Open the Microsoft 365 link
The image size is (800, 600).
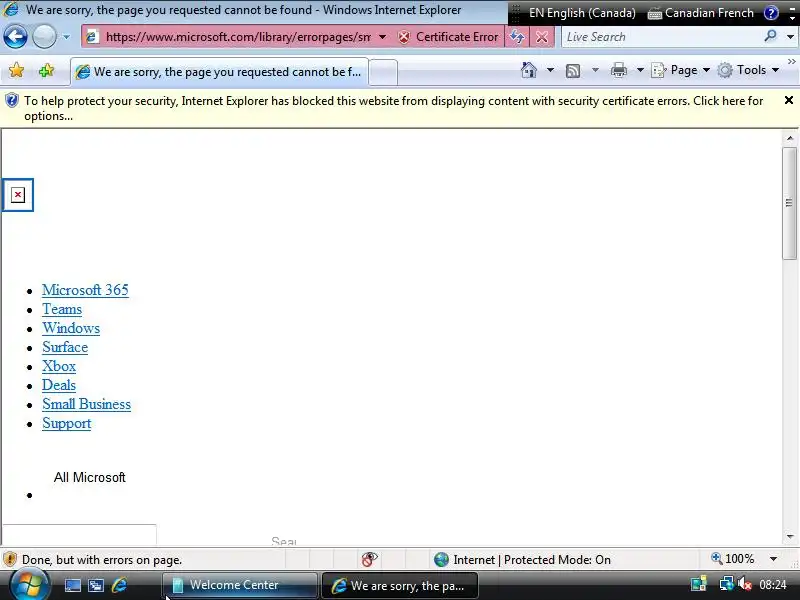point(85,290)
